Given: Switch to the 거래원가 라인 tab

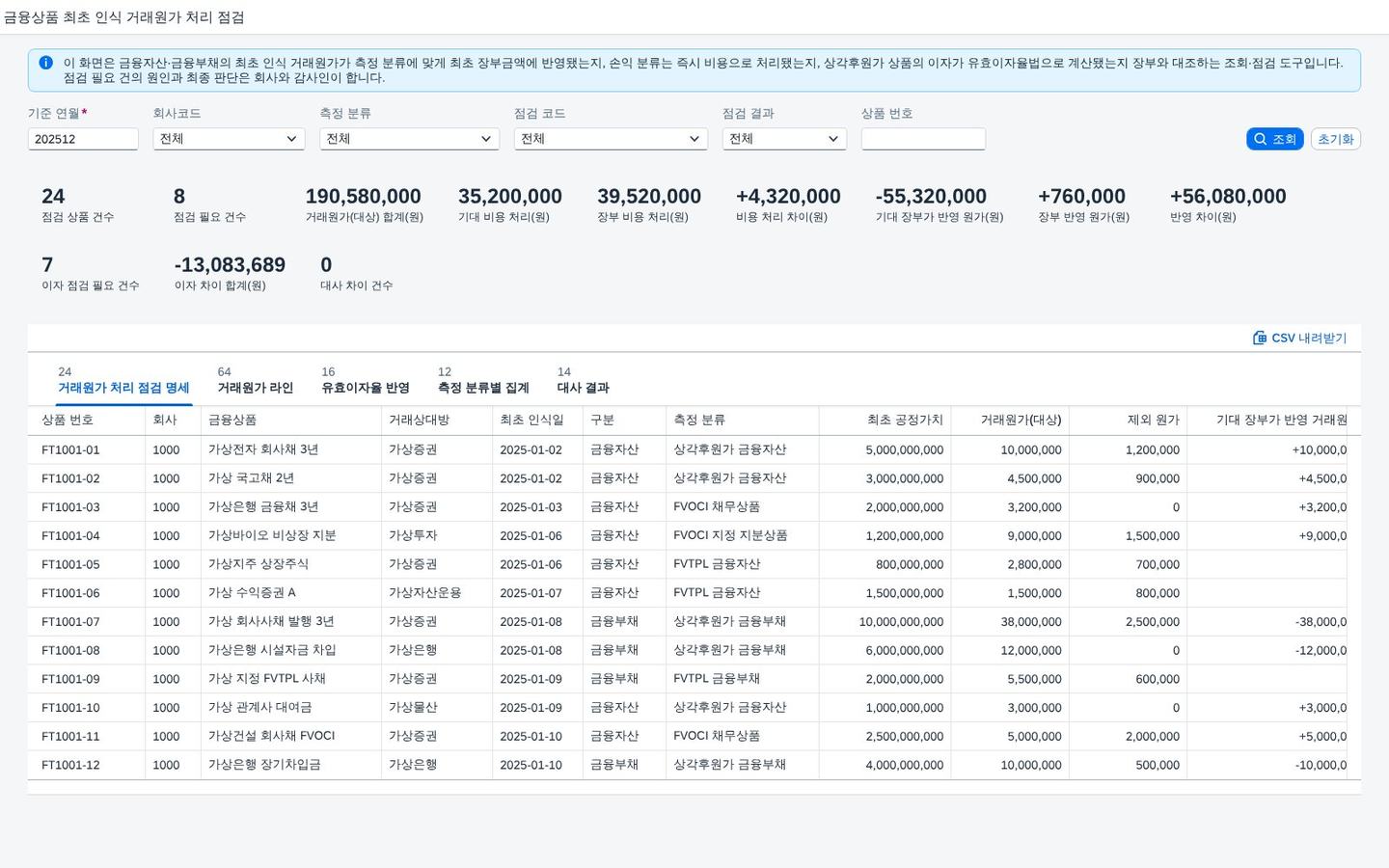Looking at the screenshot, I should pyautogui.click(x=255, y=381).
